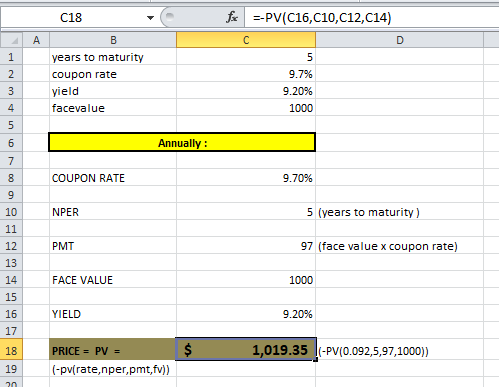This screenshot has width=499, height=387.
Task: Click the 'PRICE = PV =' label cell
Action: pos(113,349)
